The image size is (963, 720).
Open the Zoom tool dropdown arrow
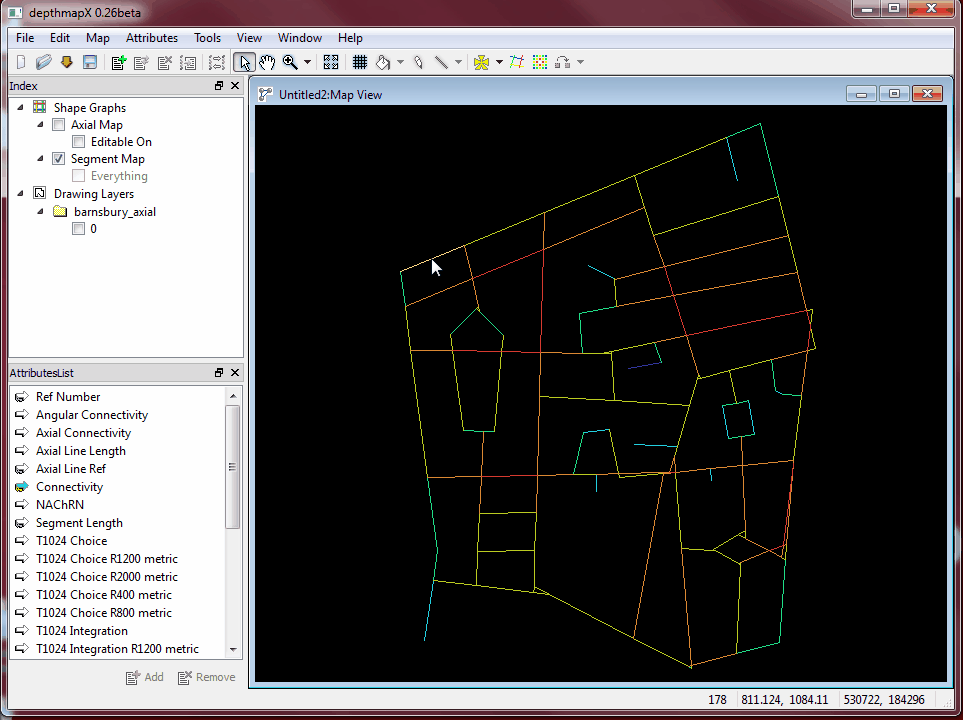tap(307, 62)
